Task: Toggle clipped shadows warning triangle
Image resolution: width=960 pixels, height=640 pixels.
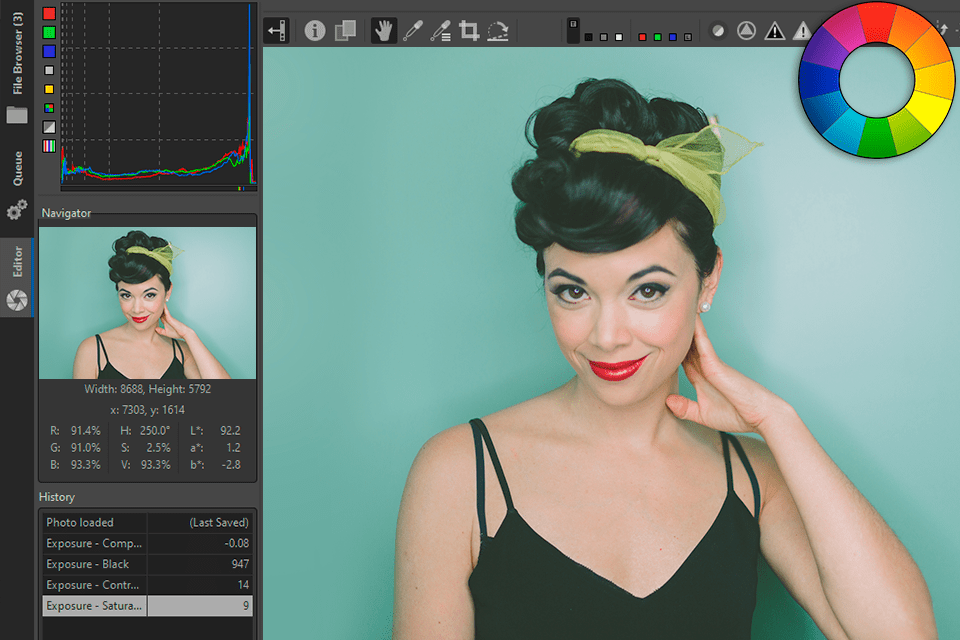Action: (775, 32)
